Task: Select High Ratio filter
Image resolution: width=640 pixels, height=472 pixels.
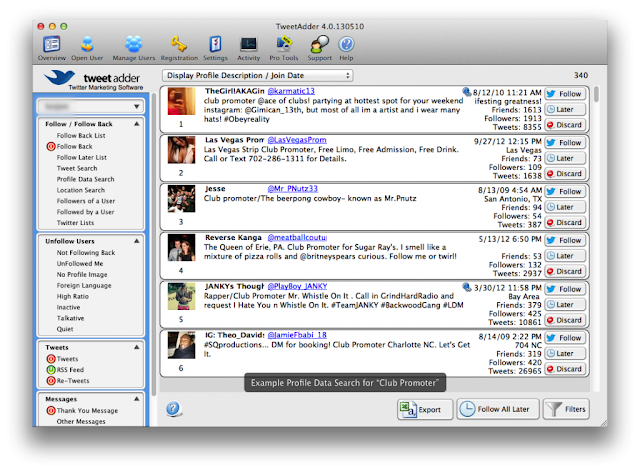Action: tap(72, 296)
